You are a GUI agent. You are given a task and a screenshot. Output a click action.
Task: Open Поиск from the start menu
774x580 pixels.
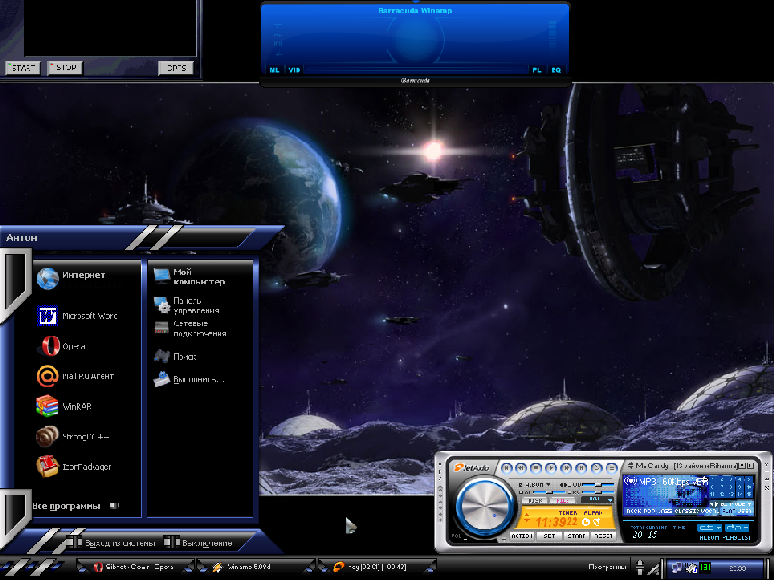click(175, 356)
